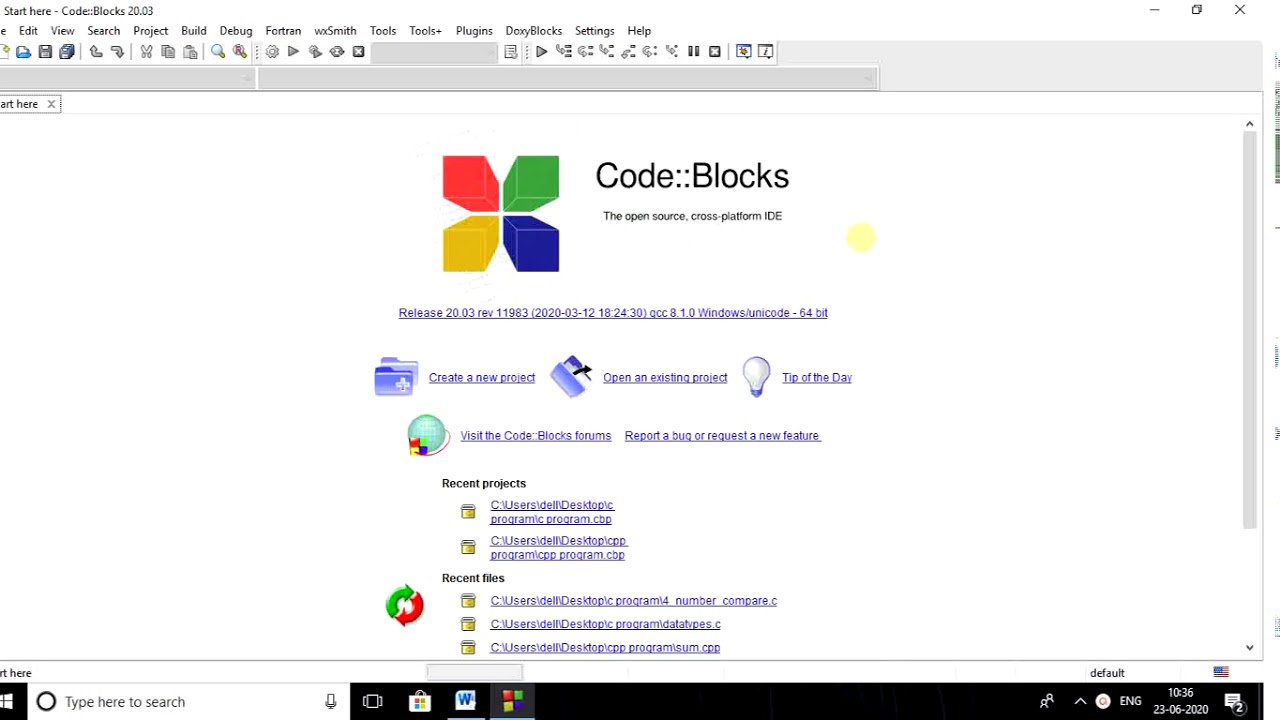Click the Run to cursor debug icon

[563, 52]
